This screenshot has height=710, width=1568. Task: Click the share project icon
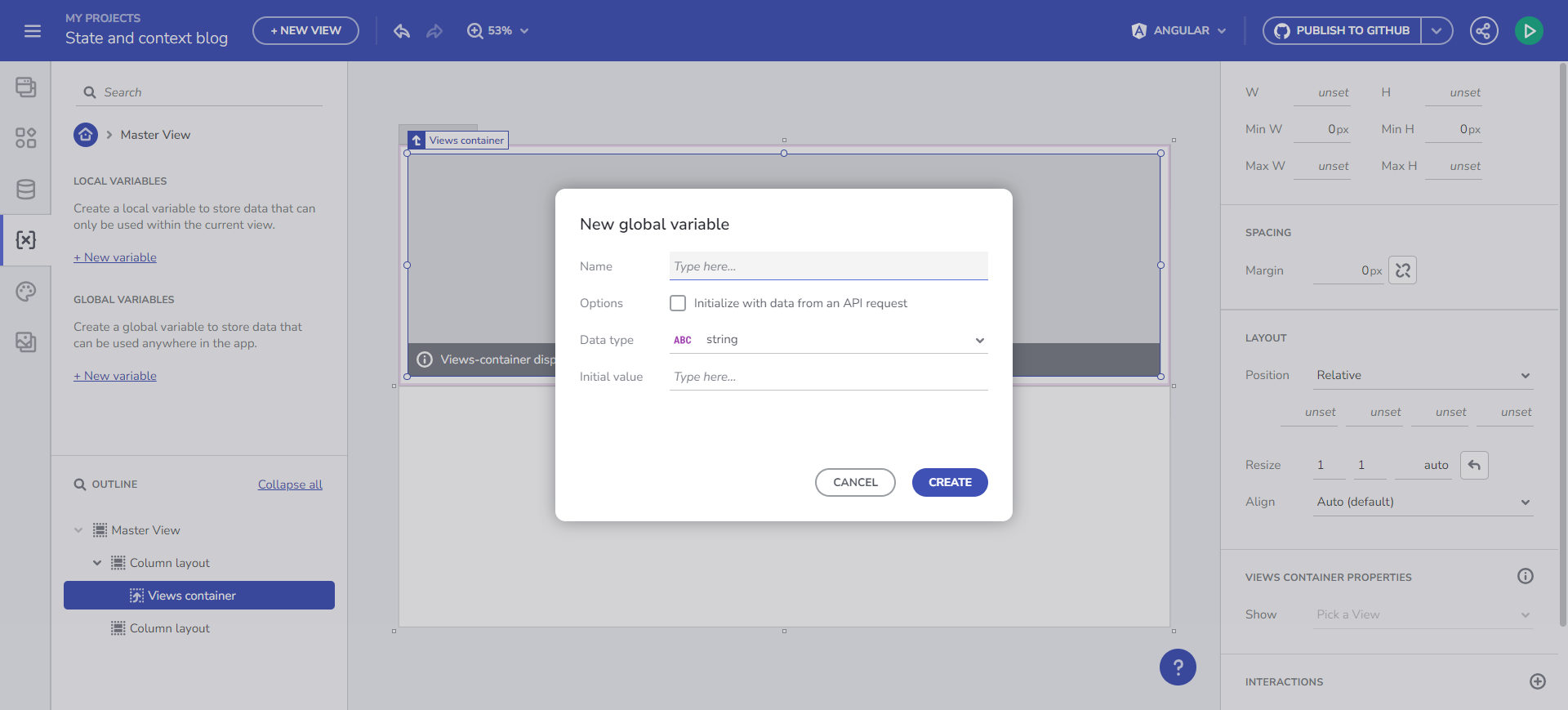click(1483, 31)
